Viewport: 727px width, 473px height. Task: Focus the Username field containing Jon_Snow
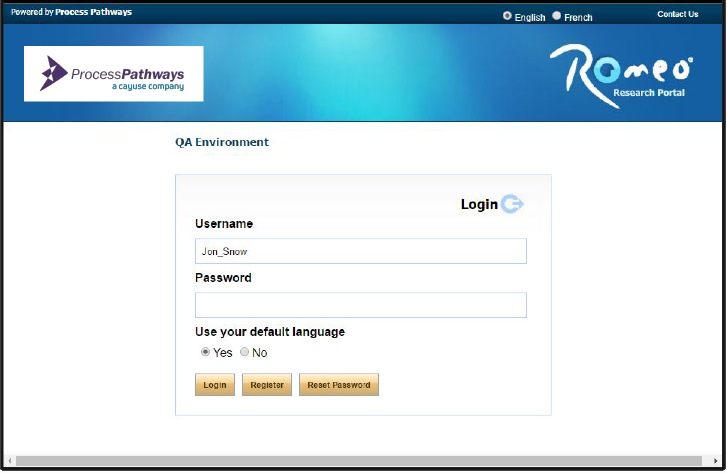pyautogui.click(x=360, y=251)
